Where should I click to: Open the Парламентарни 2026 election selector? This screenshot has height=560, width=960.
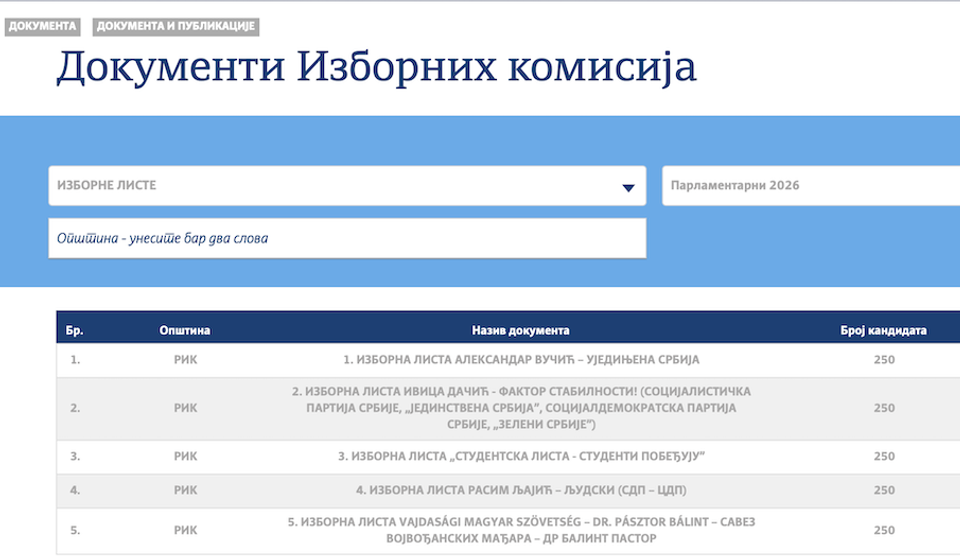pos(811,185)
